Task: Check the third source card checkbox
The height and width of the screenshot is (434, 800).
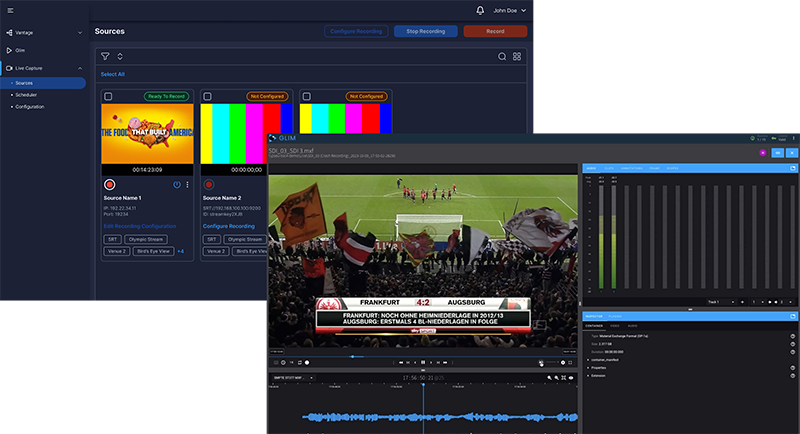Action: click(x=306, y=96)
